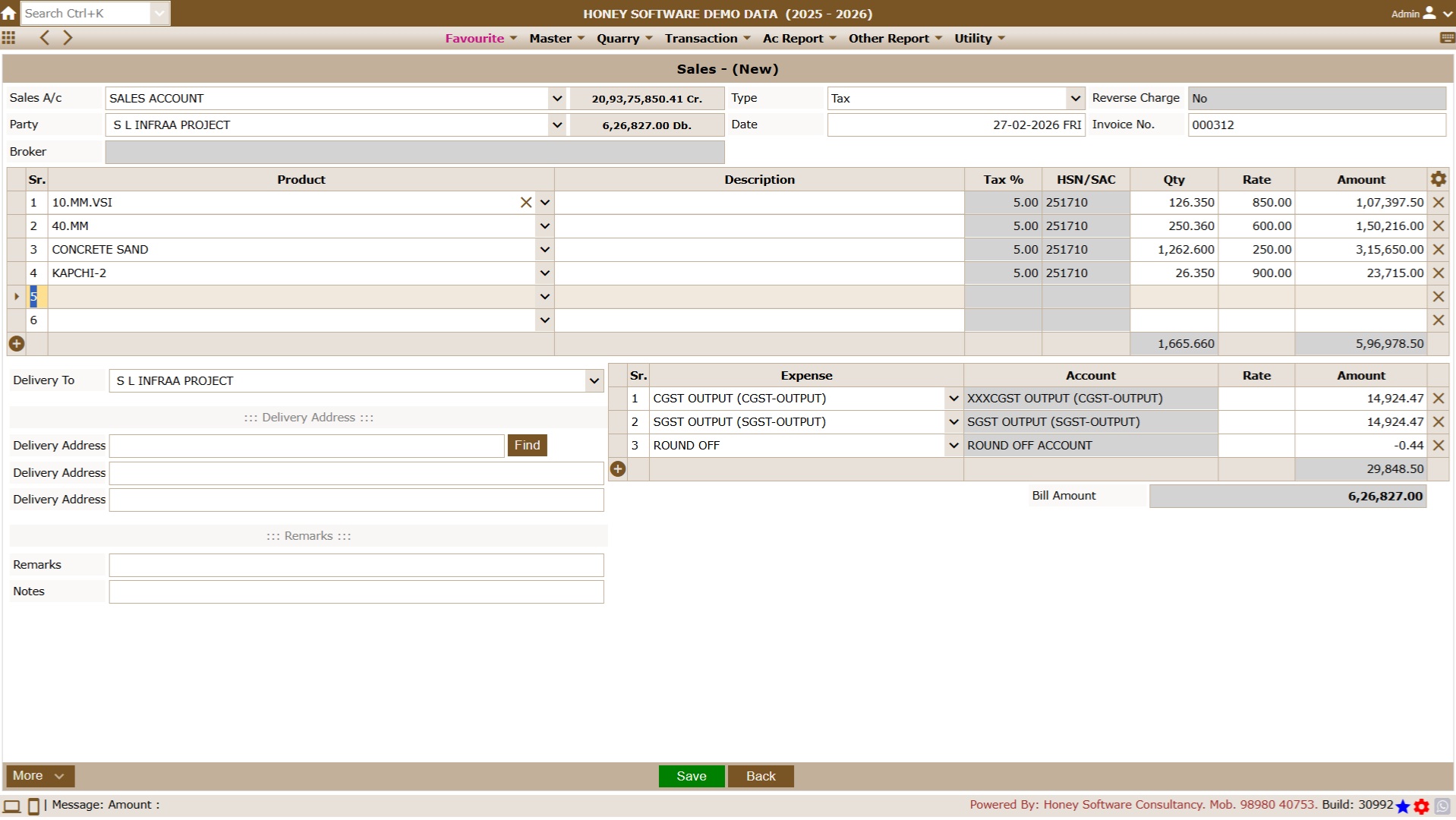The width and height of the screenshot is (1456, 820).
Task: Click the red settings gear in status bar
Action: click(x=1422, y=806)
